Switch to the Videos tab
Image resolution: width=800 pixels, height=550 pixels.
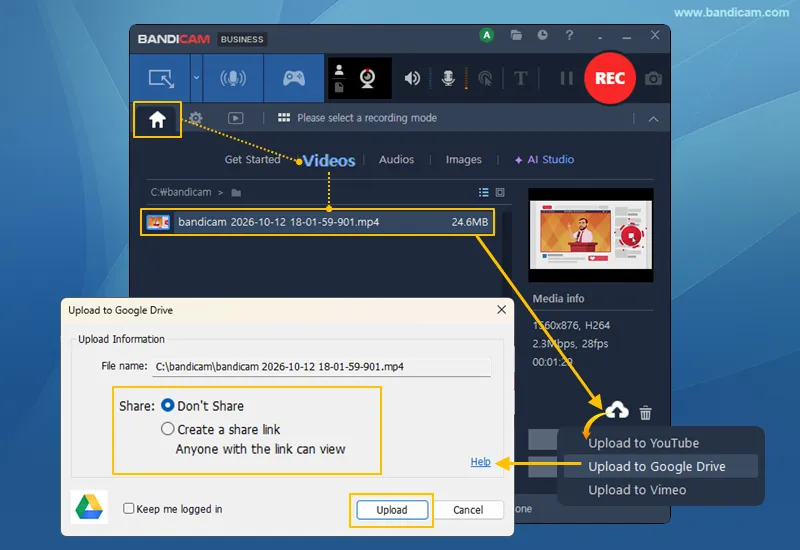click(329, 160)
